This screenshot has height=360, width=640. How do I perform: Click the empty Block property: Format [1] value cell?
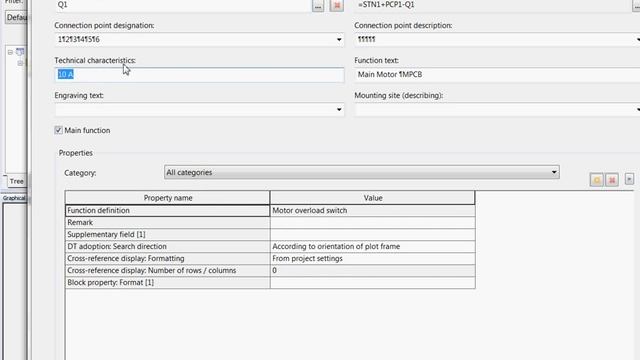[373, 282]
